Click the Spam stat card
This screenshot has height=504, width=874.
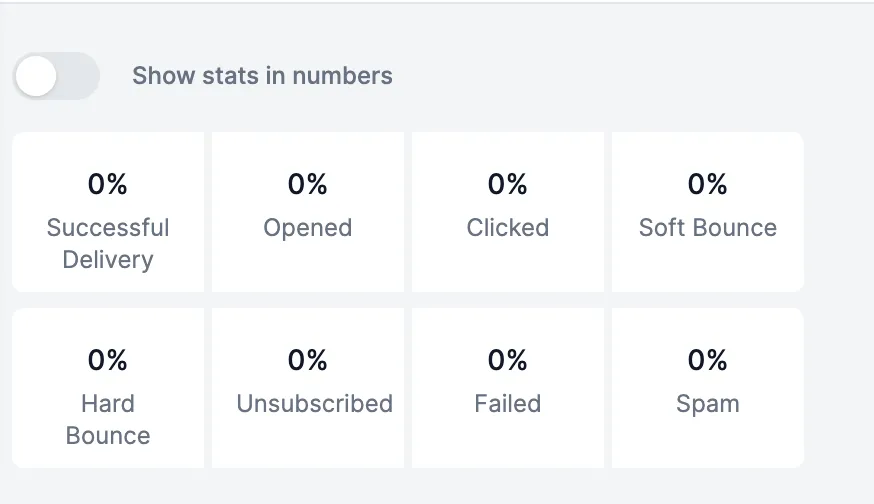708,388
